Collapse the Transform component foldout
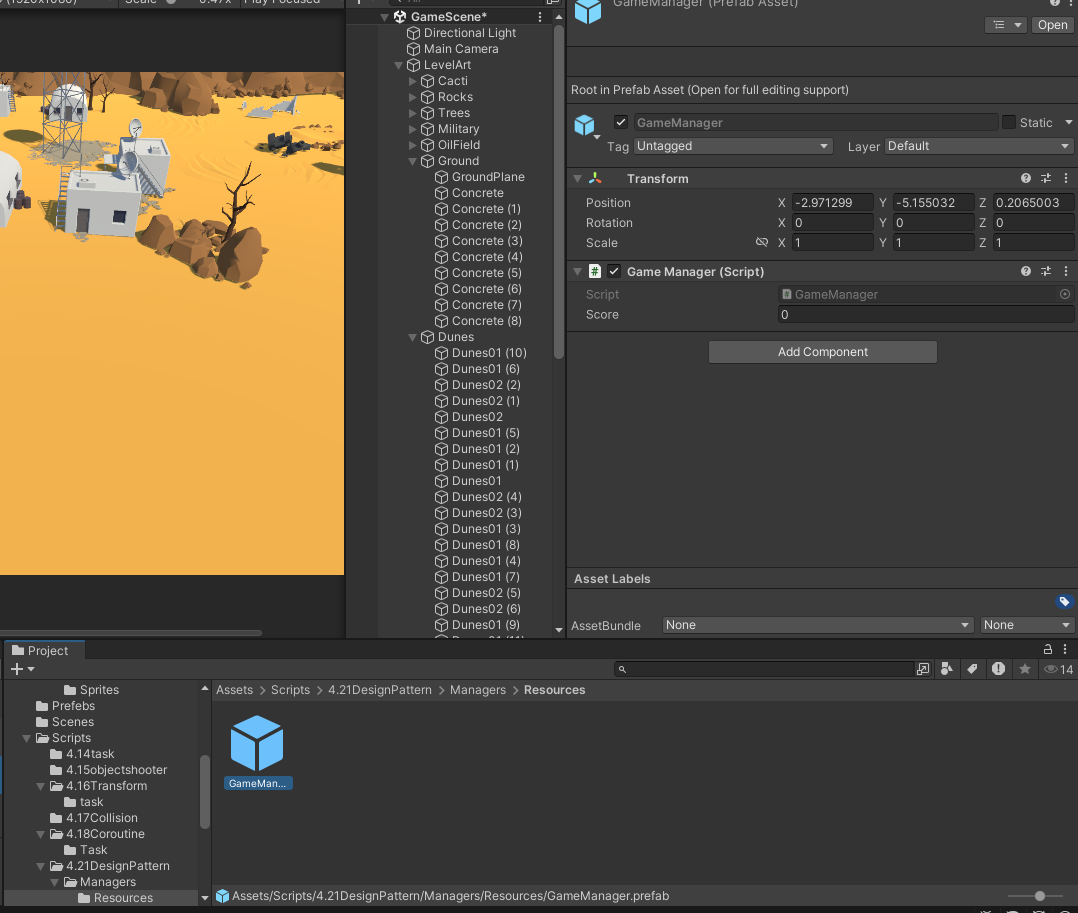The width and height of the screenshot is (1078, 913). tap(578, 178)
